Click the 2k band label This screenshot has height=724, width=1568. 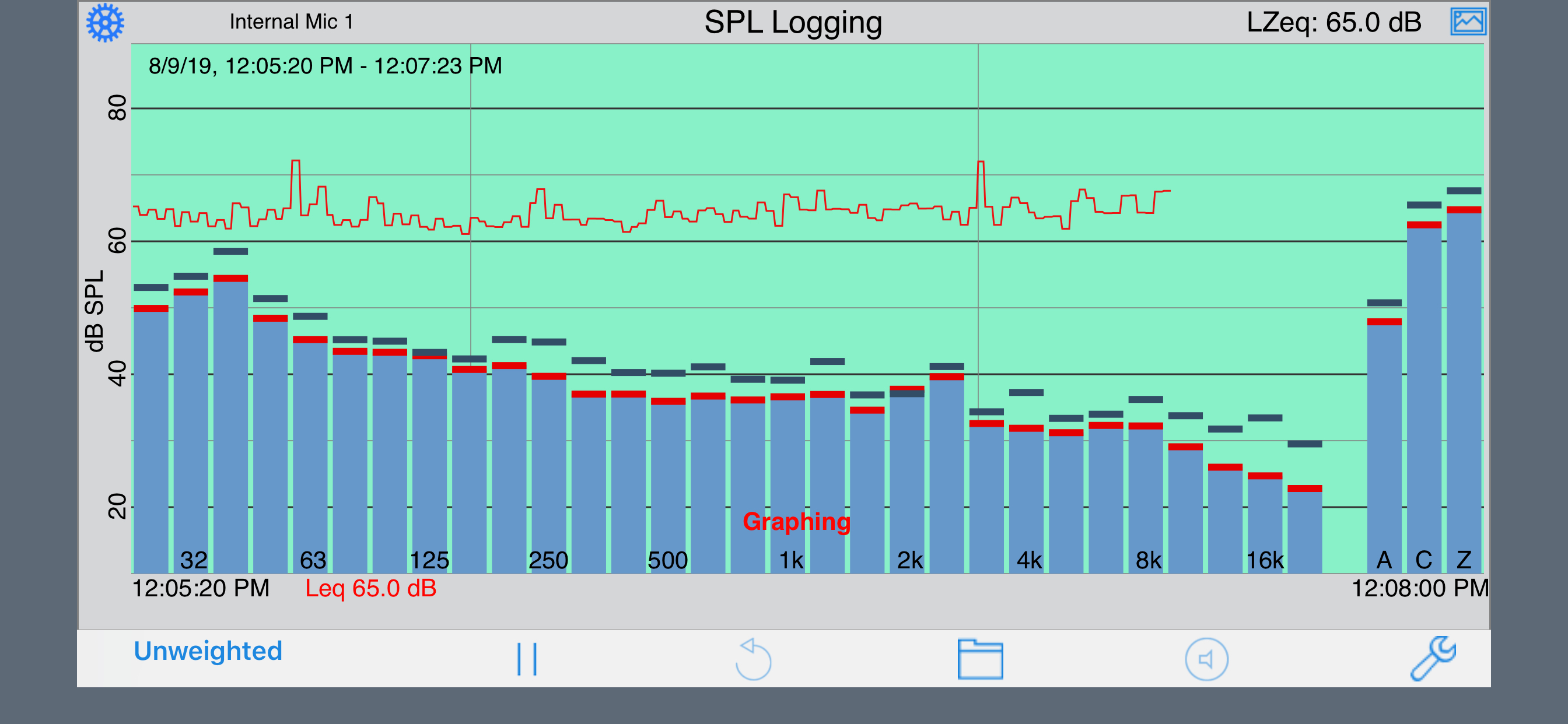click(910, 560)
